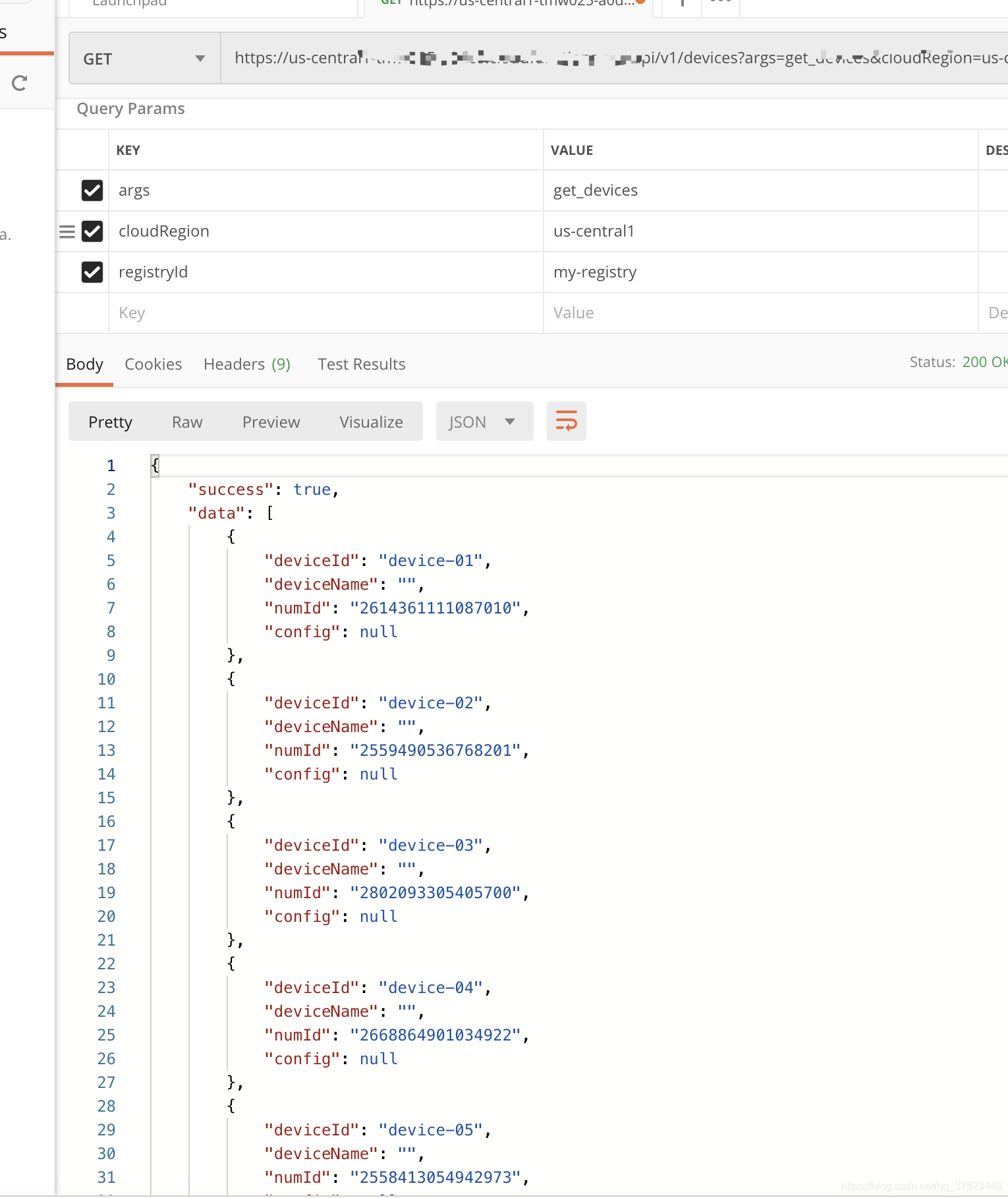The width and height of the screenshot is (1008, 1198).
Task: Edit the args key cell
Action: pyautogui.click(x=325, y=190)
